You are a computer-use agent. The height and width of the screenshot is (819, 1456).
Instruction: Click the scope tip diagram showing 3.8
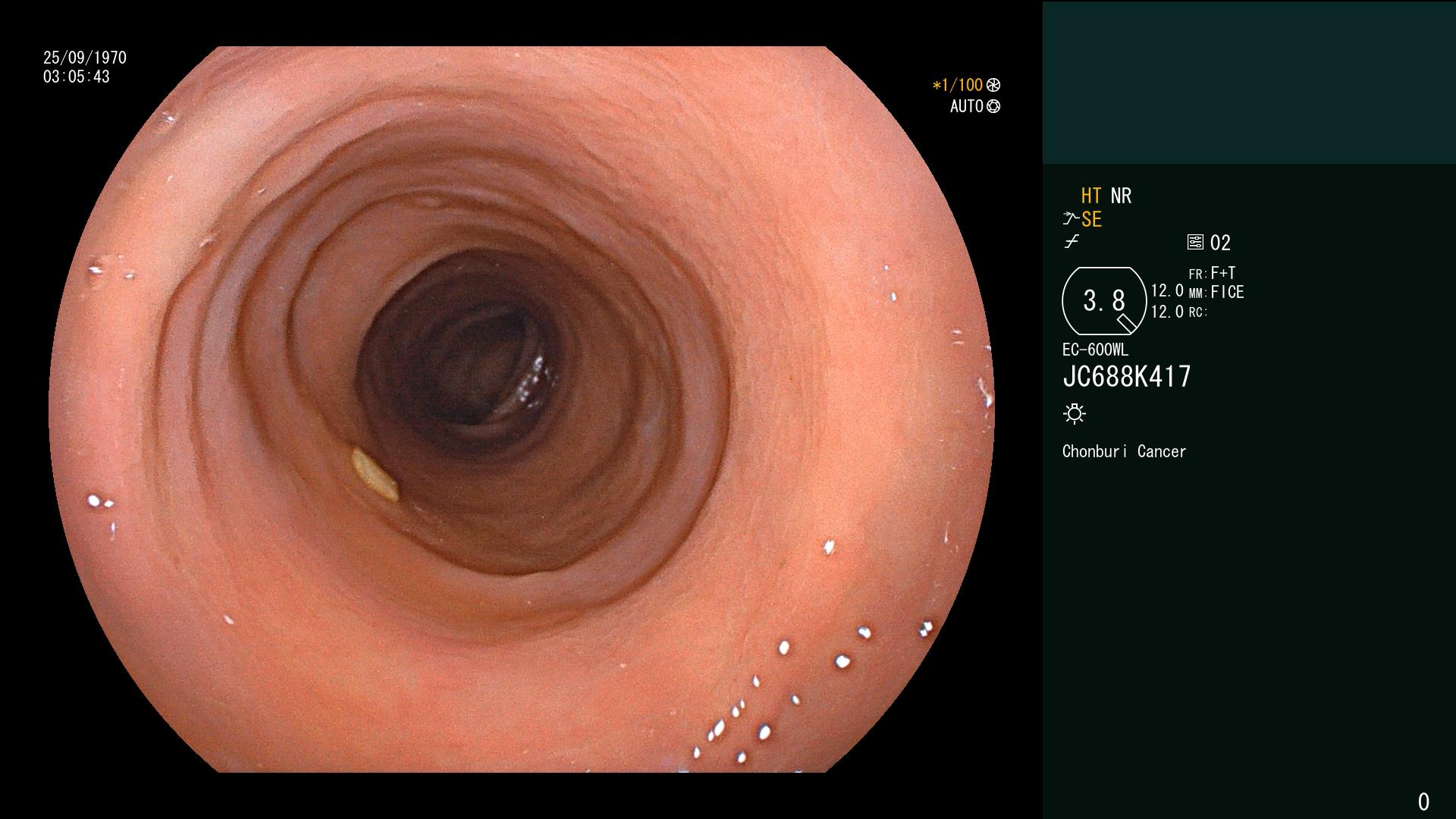(x=1104, y=301)
